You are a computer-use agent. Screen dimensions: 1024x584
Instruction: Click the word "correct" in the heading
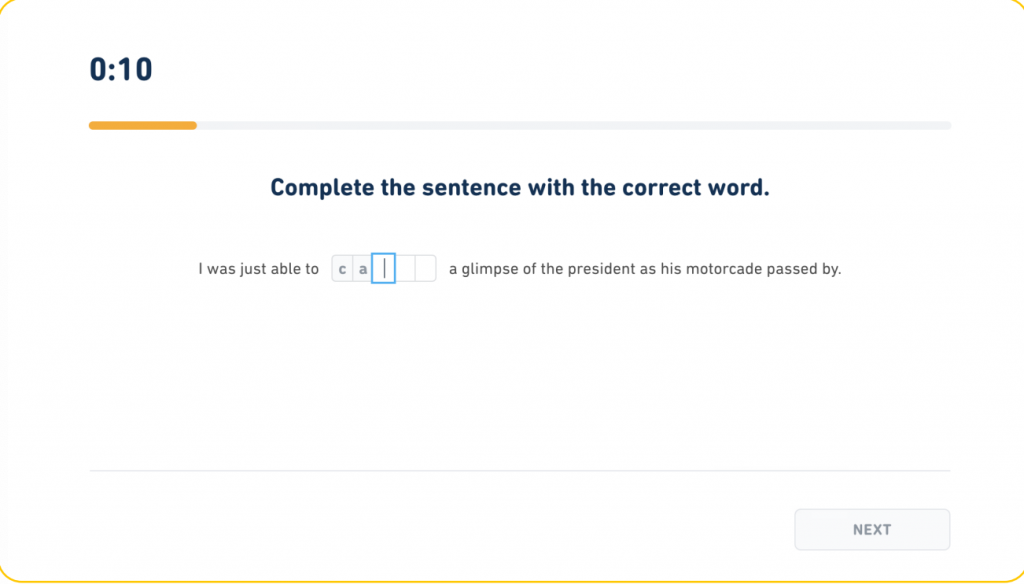coord(661,188)
